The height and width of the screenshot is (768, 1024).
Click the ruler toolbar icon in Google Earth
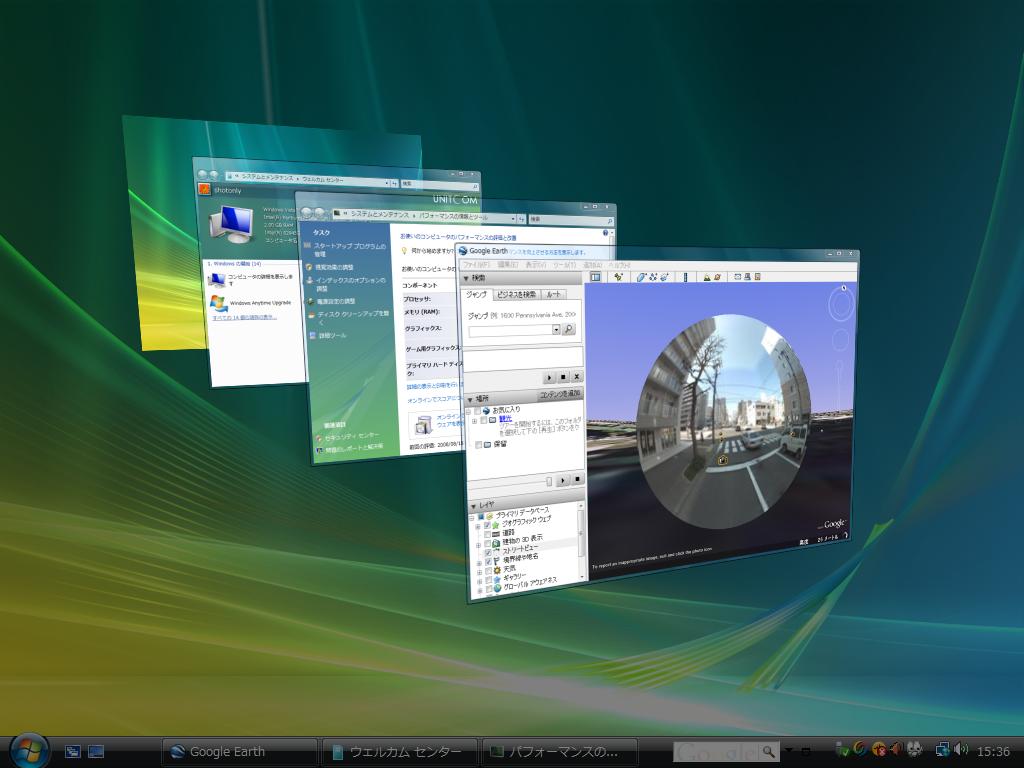pos(685,277)
